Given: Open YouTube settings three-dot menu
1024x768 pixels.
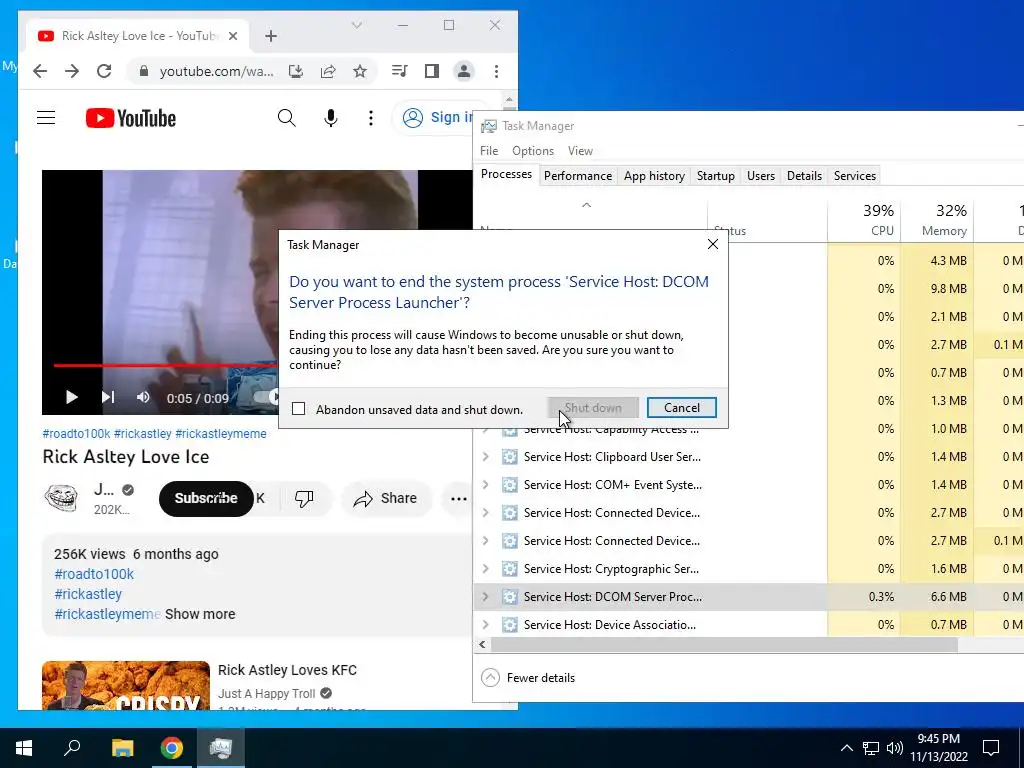Looking at the screenshot, I should point(371,118).
